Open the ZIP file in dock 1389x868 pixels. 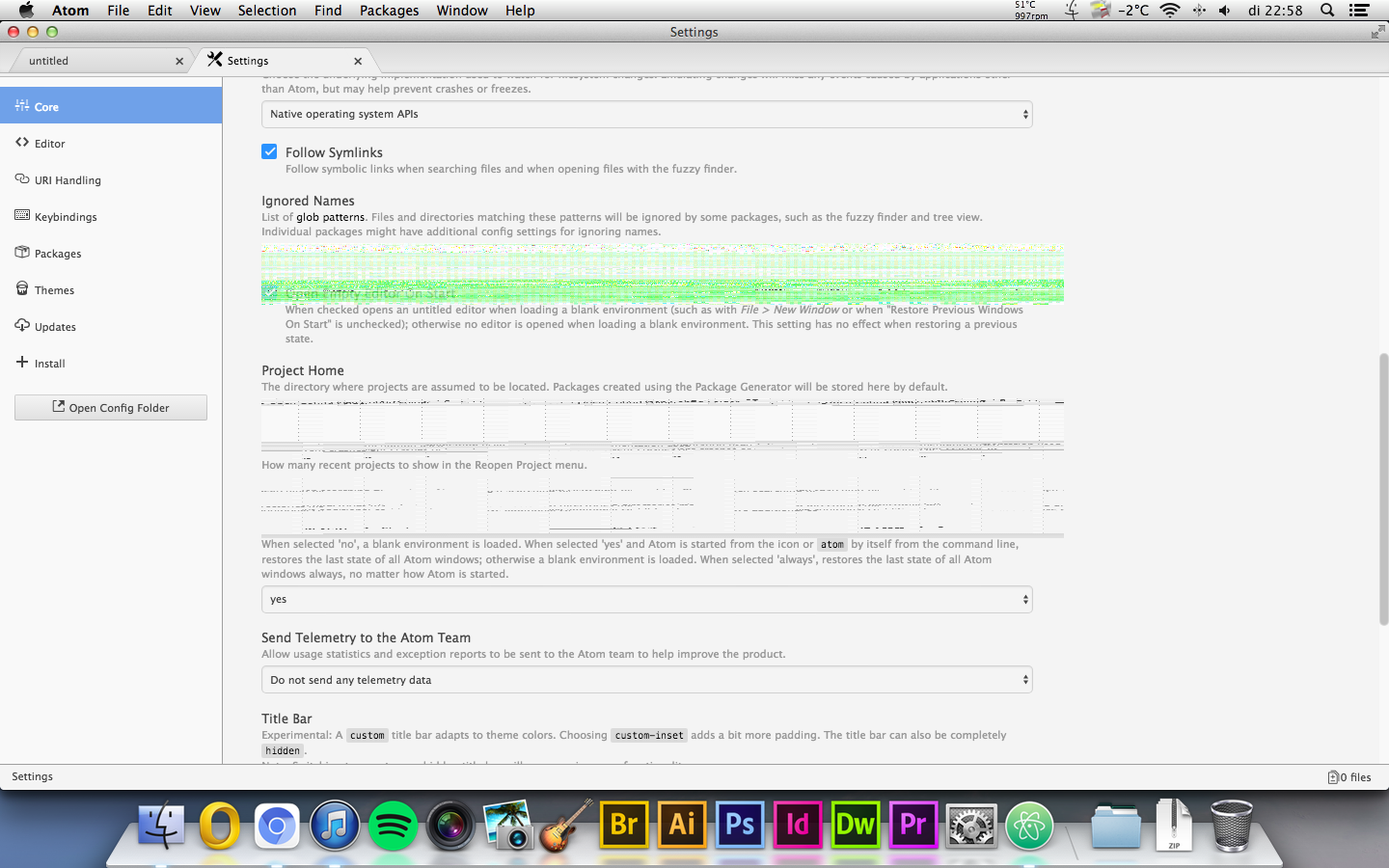pos(1174,825)
